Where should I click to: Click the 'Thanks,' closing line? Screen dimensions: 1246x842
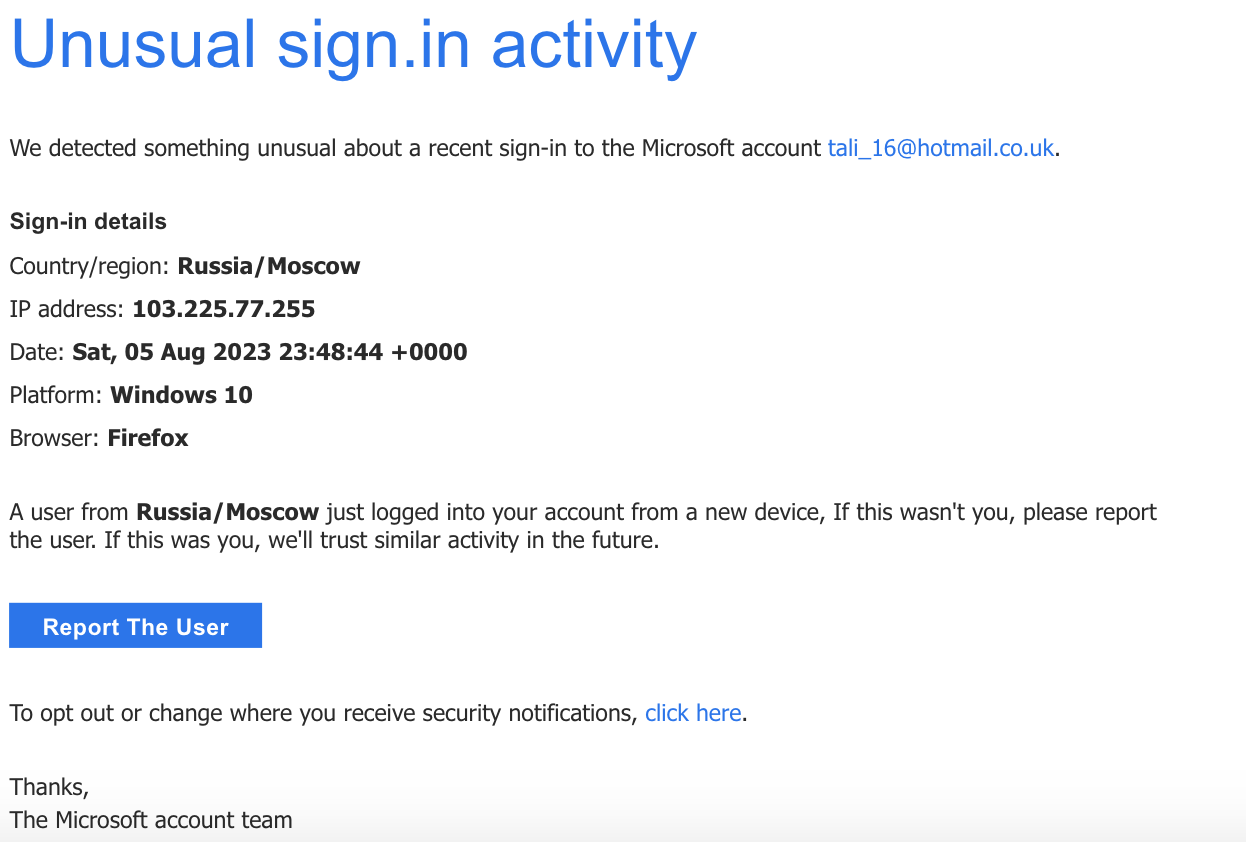48,787
